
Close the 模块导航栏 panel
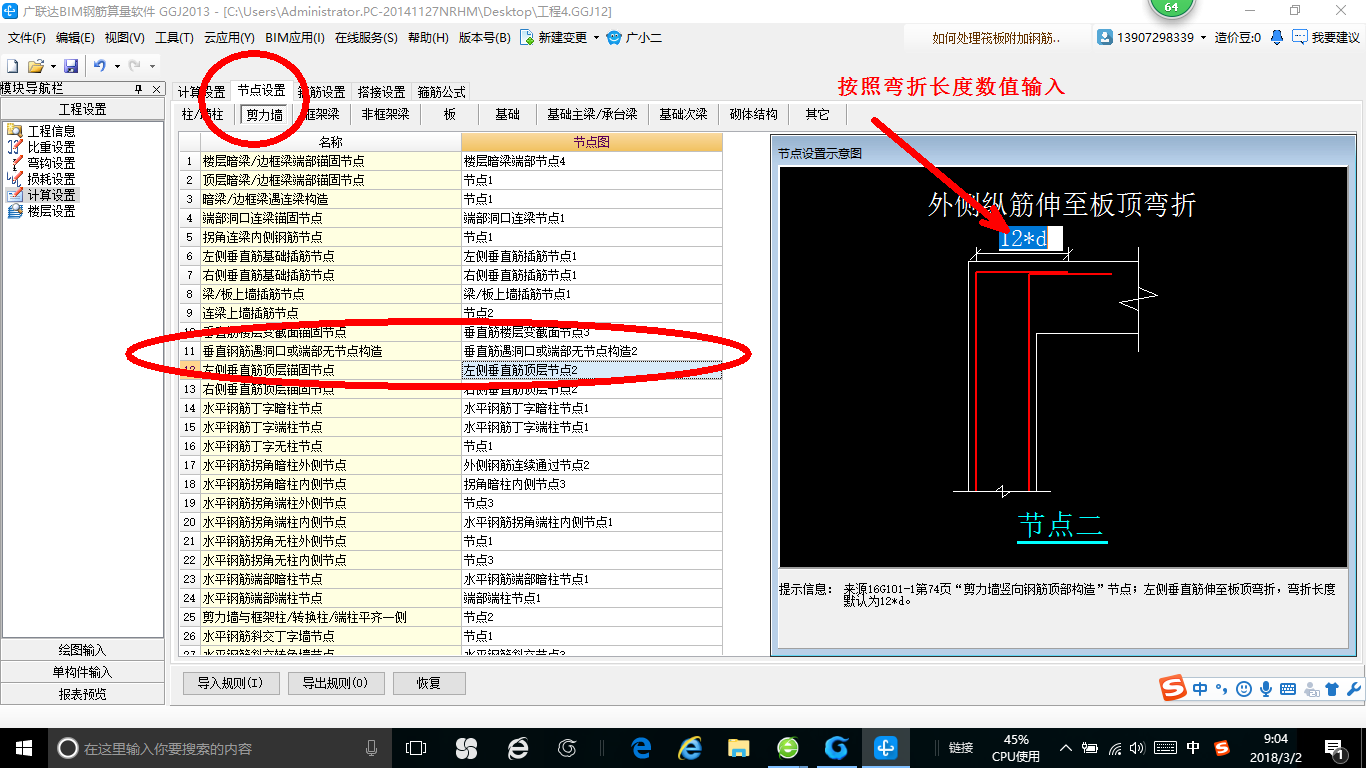coord(157,89)
